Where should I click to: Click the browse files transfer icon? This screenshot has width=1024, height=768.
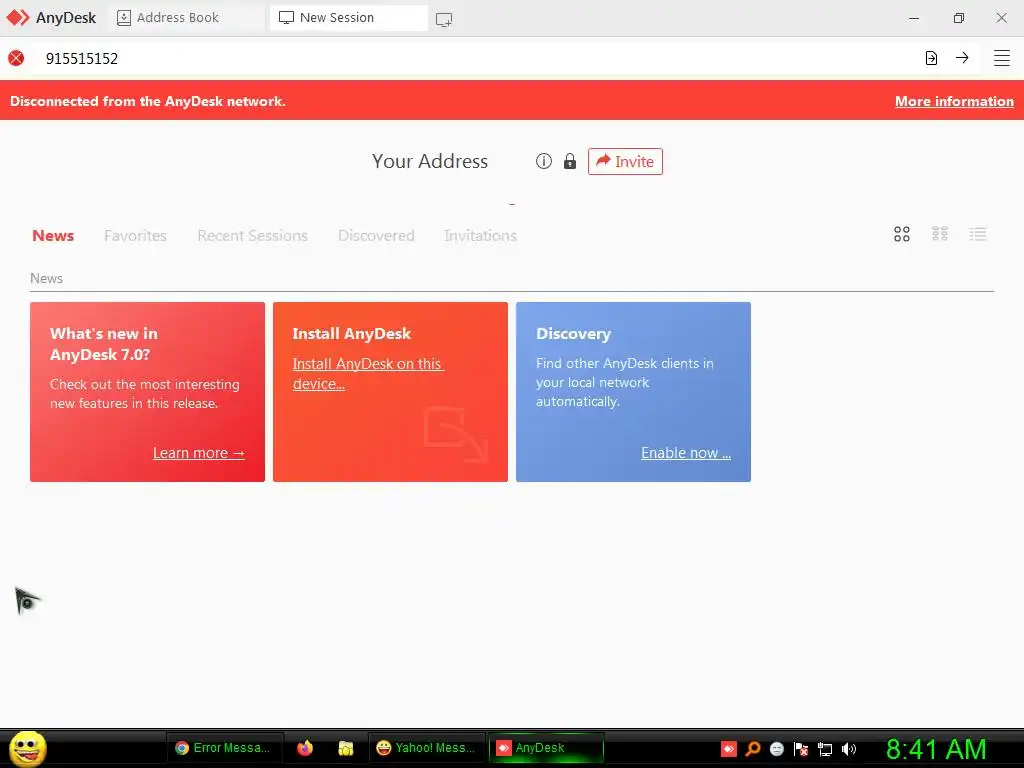pos(931,58)
